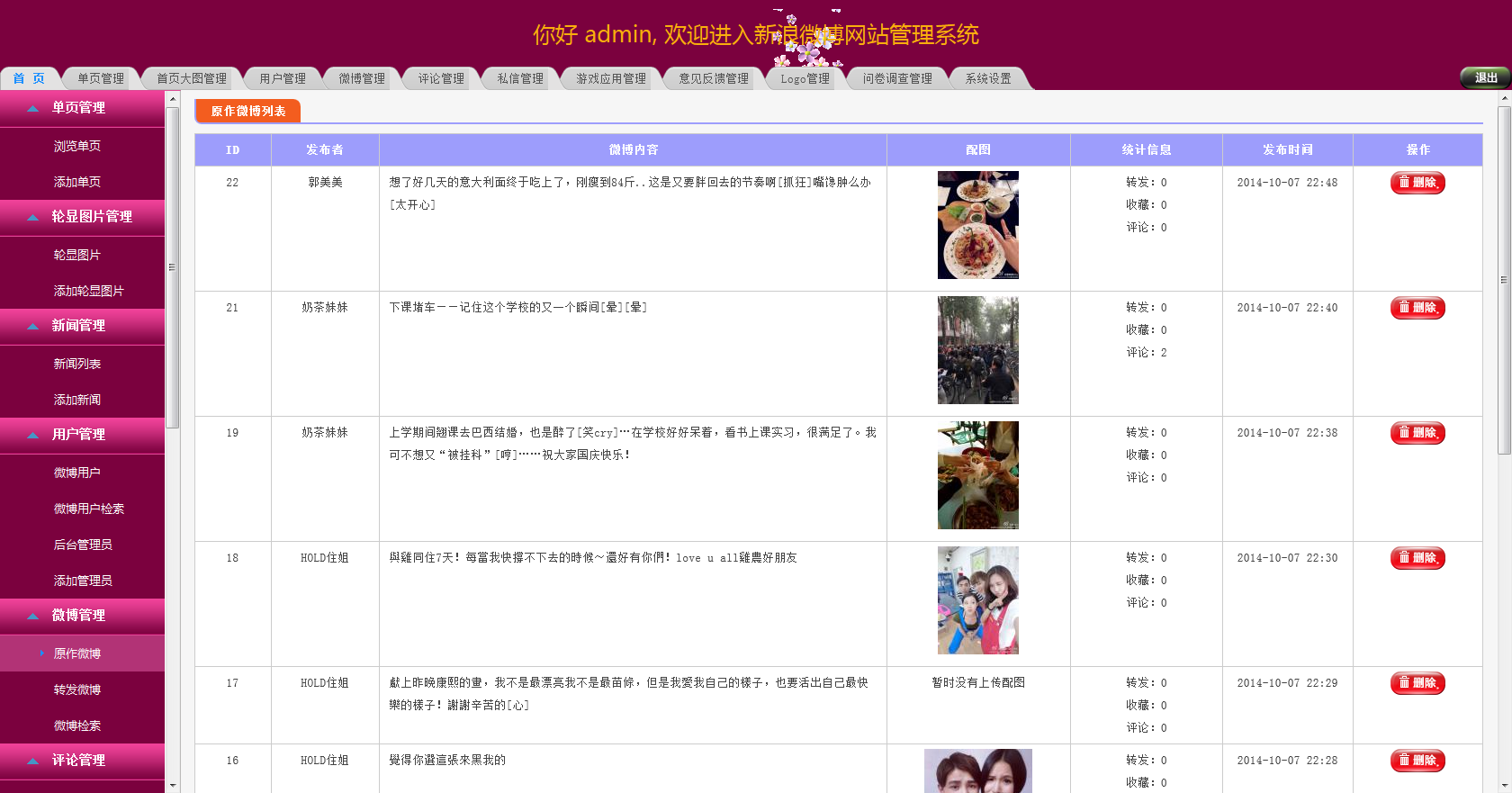
Task: Delete the post with ID 22
Action: click(1417, 183)
